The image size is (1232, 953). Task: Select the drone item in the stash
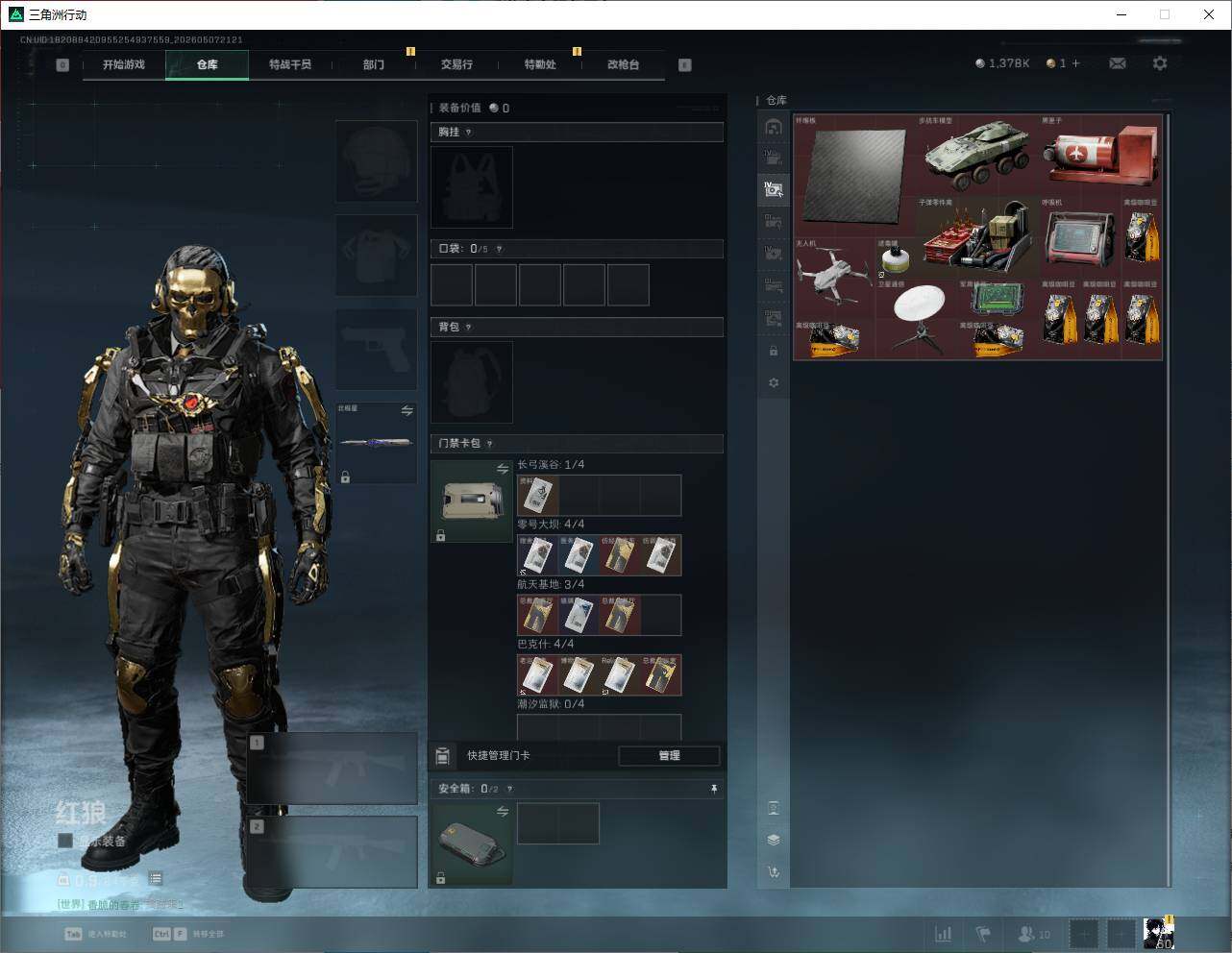834,279
